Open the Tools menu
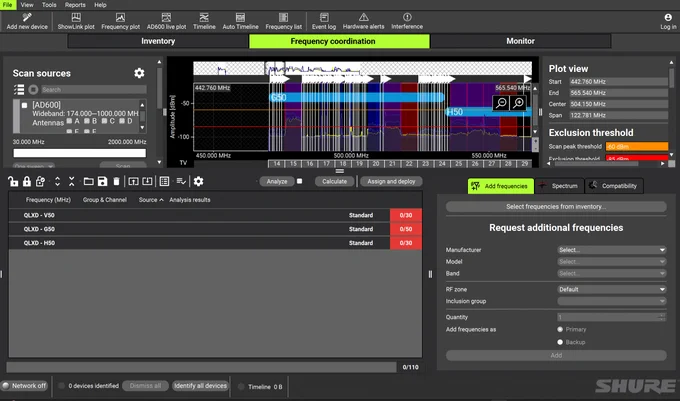680x401 pixels. pos(49,5)
